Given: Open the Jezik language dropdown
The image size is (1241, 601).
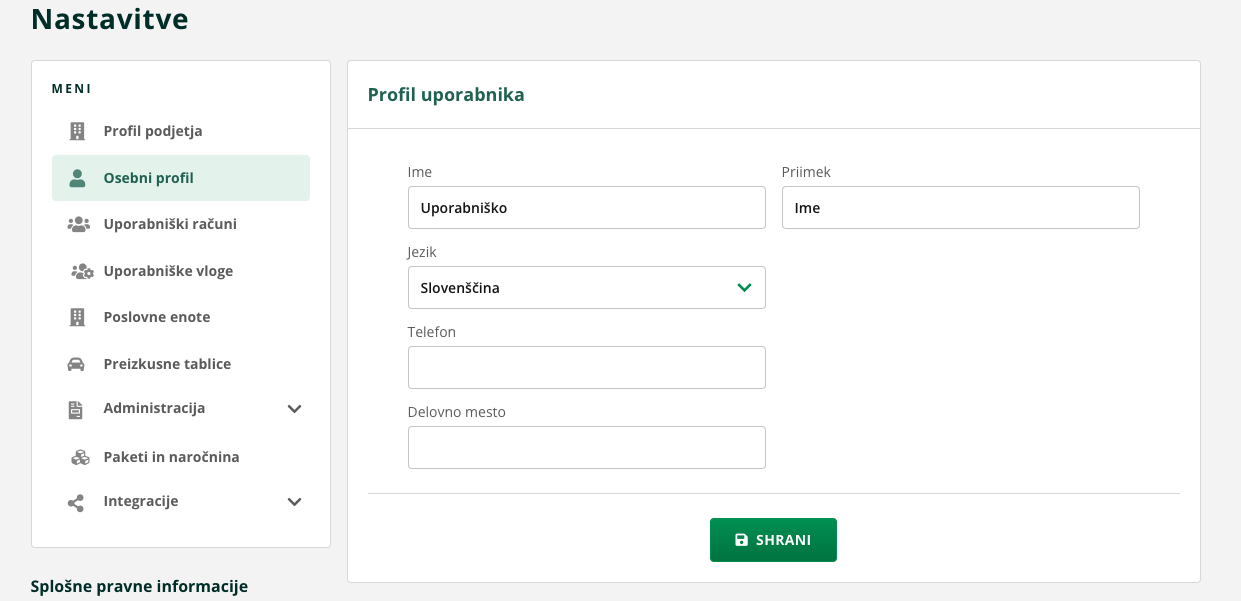Looking at the screenshot, I should (x=586, y=288).
